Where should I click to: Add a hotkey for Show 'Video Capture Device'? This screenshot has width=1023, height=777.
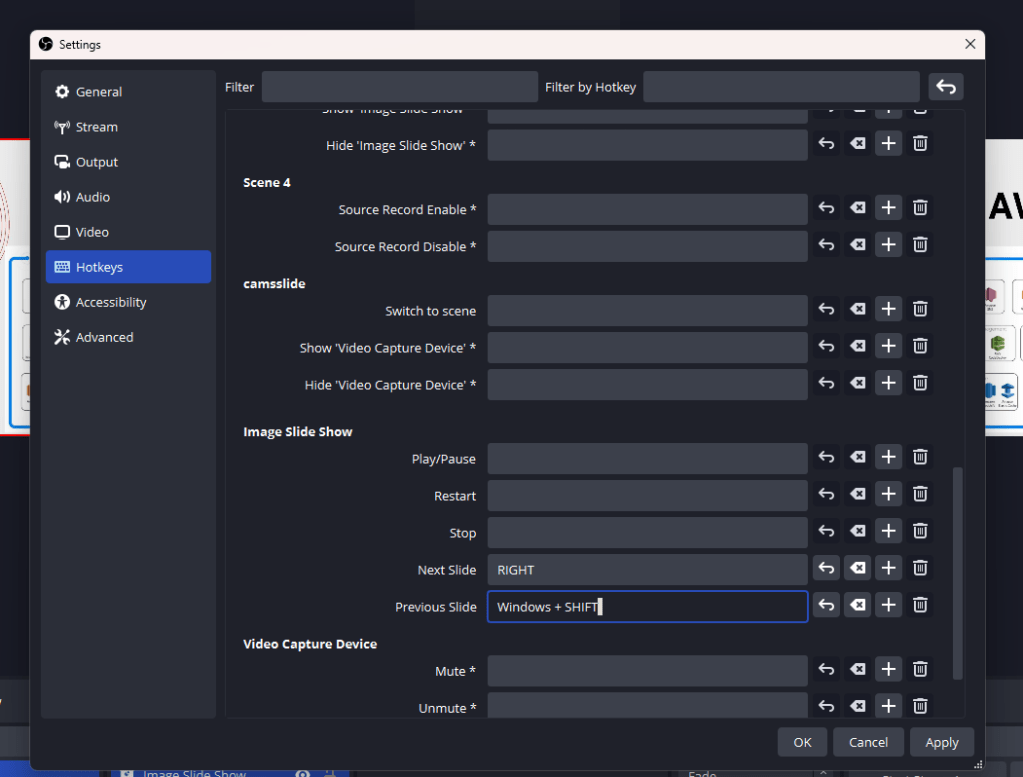click(888, 346)
